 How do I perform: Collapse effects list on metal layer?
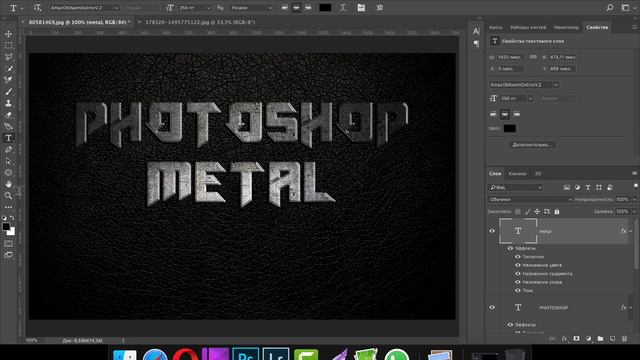pyautogui.click(x=630, y=231)
